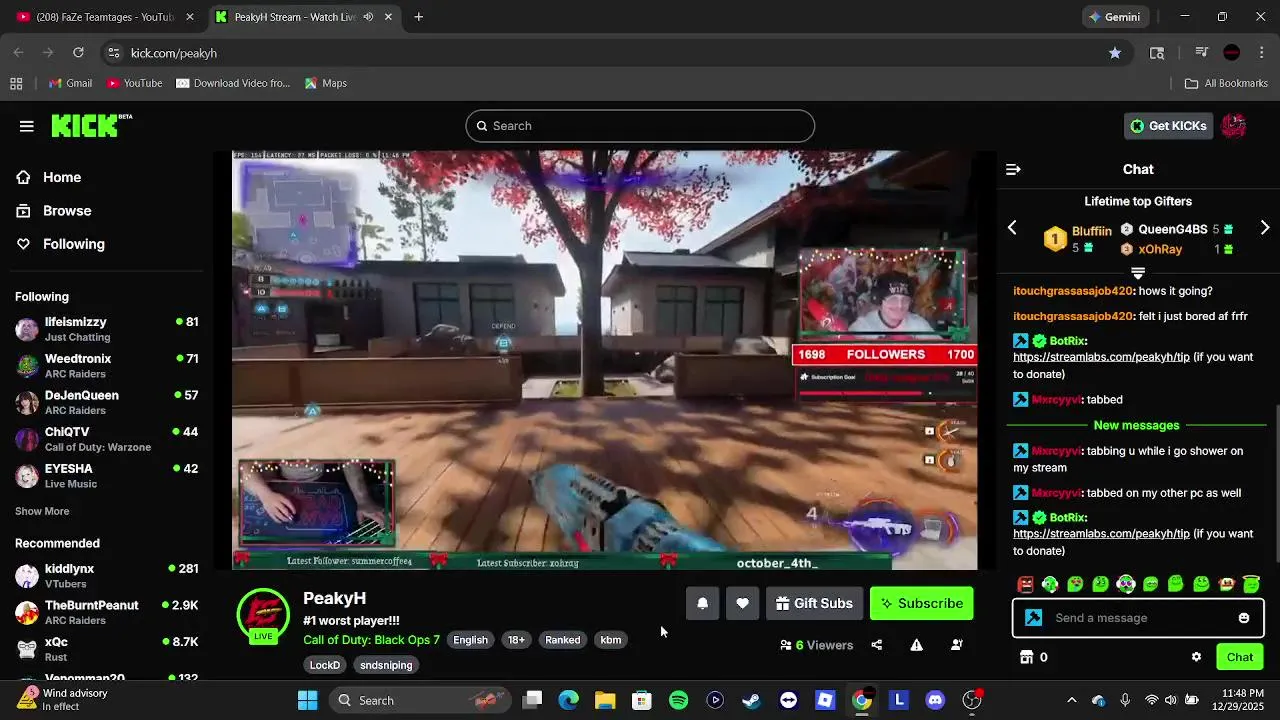
Task: Open the channel shop icon showing 0
Action: coord(1033,657)
